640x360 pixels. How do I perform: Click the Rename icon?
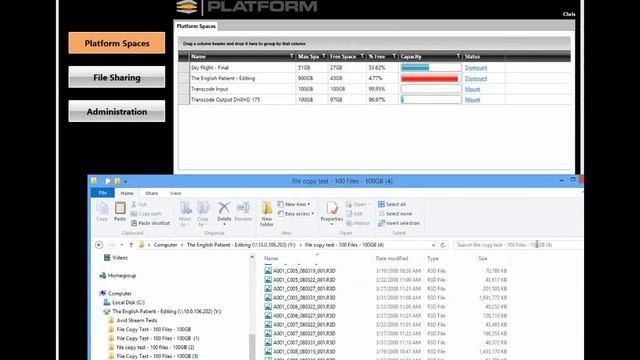[243, 208]
